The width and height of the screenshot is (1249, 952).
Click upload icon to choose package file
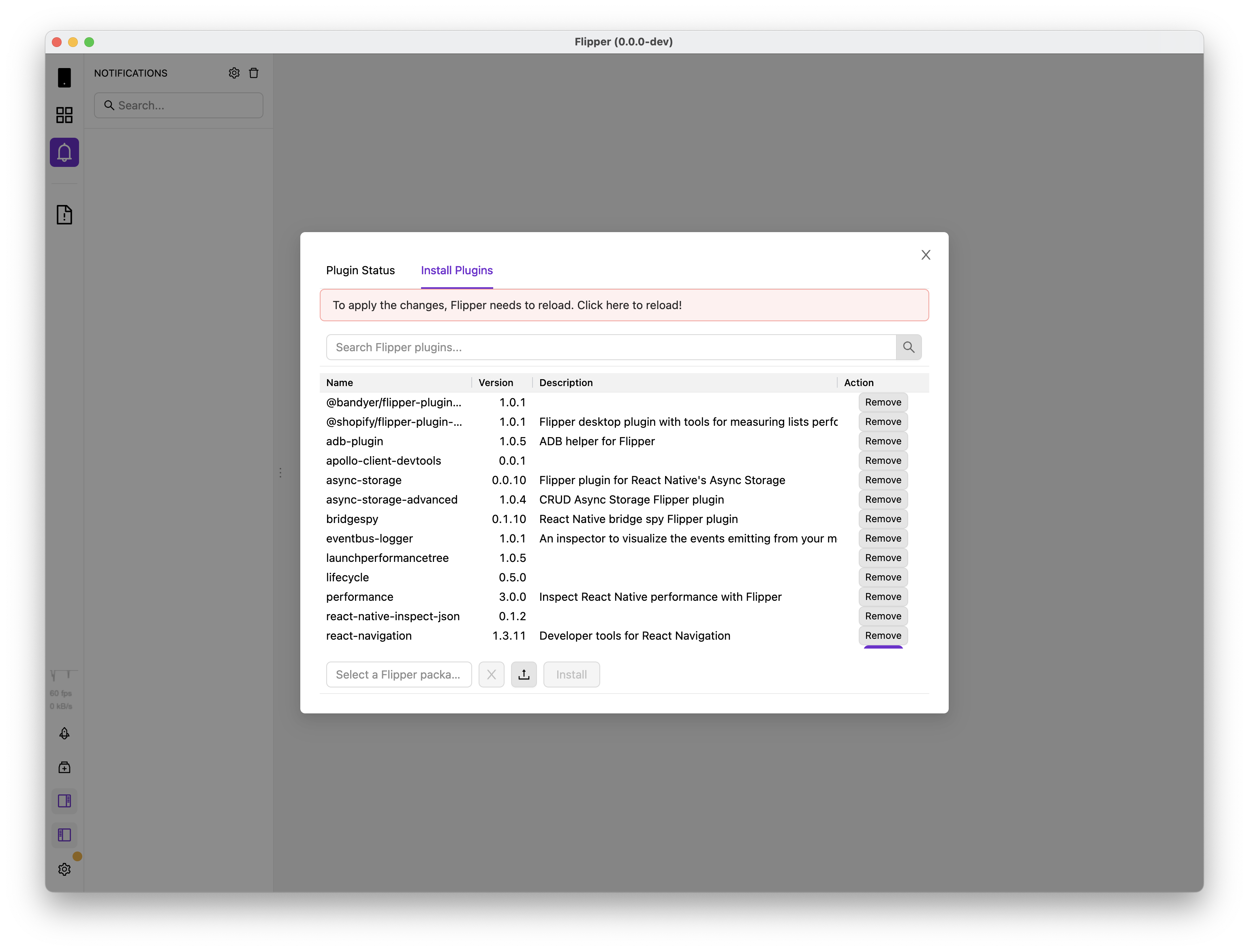click(523, 675)
